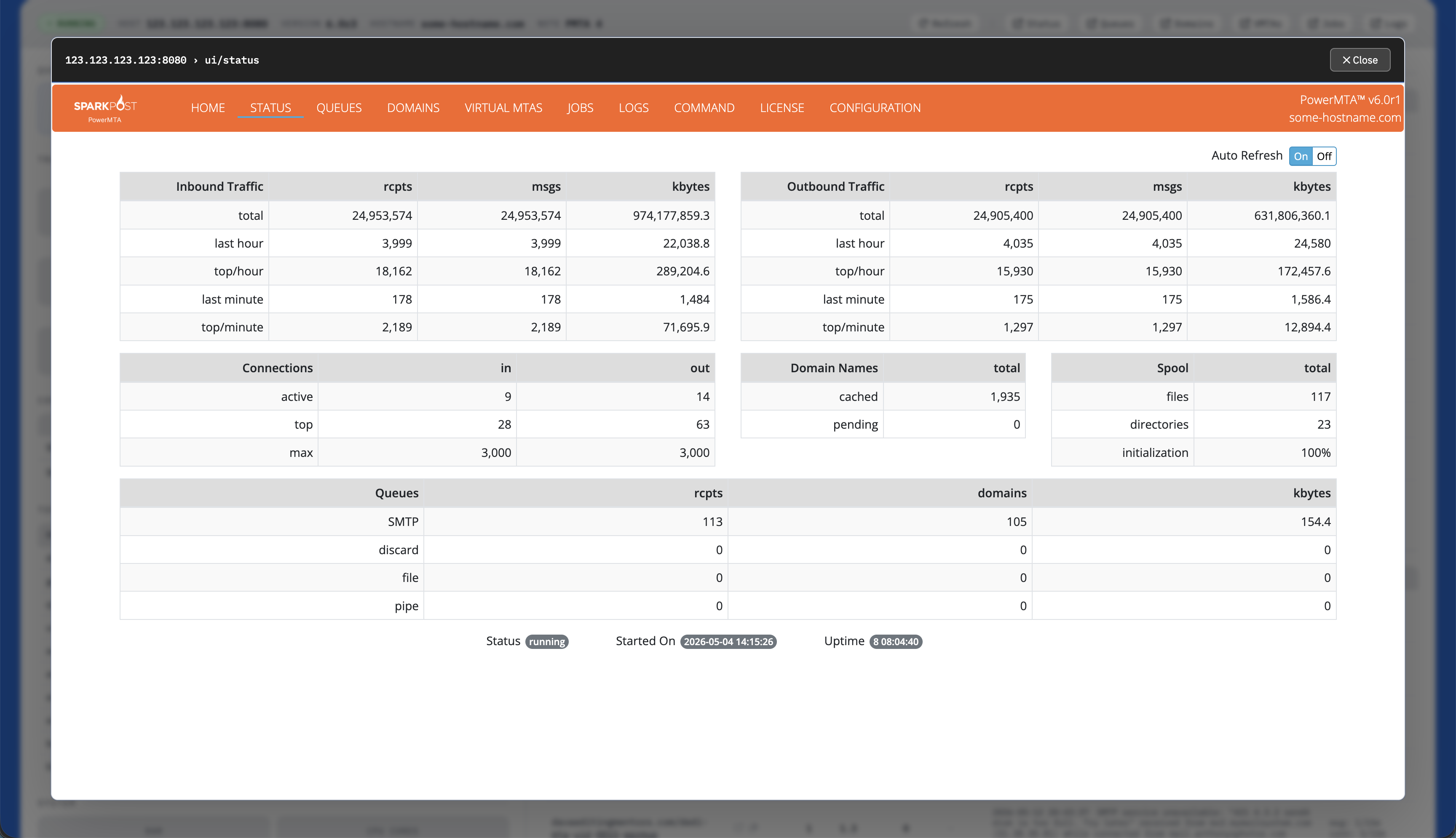View the LOGS tab
This screenshot has height=838, width=1456.
[x=634, y=108]
